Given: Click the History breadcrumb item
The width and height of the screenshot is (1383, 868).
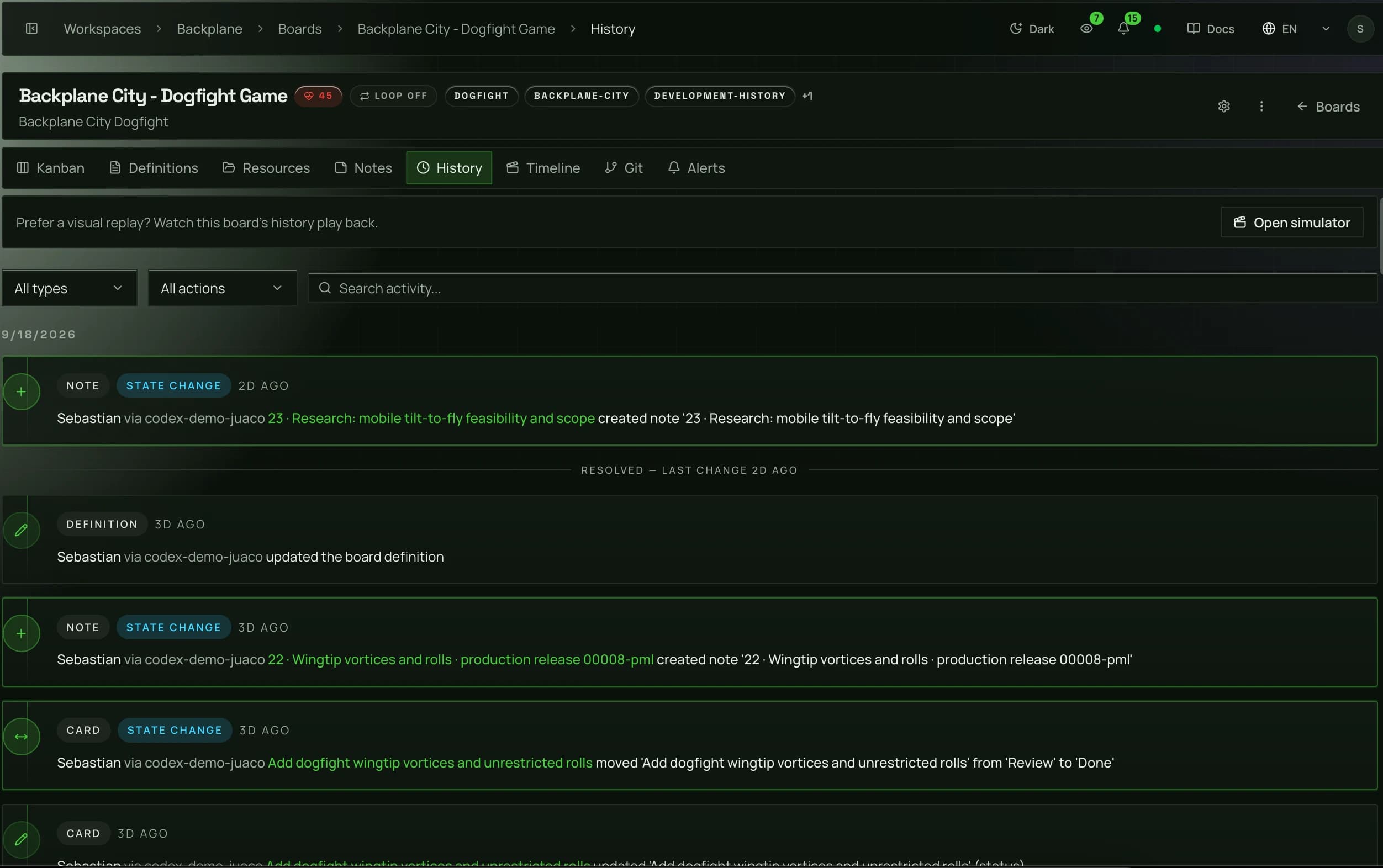Looking at the screenshot, I should coord(613,29).
